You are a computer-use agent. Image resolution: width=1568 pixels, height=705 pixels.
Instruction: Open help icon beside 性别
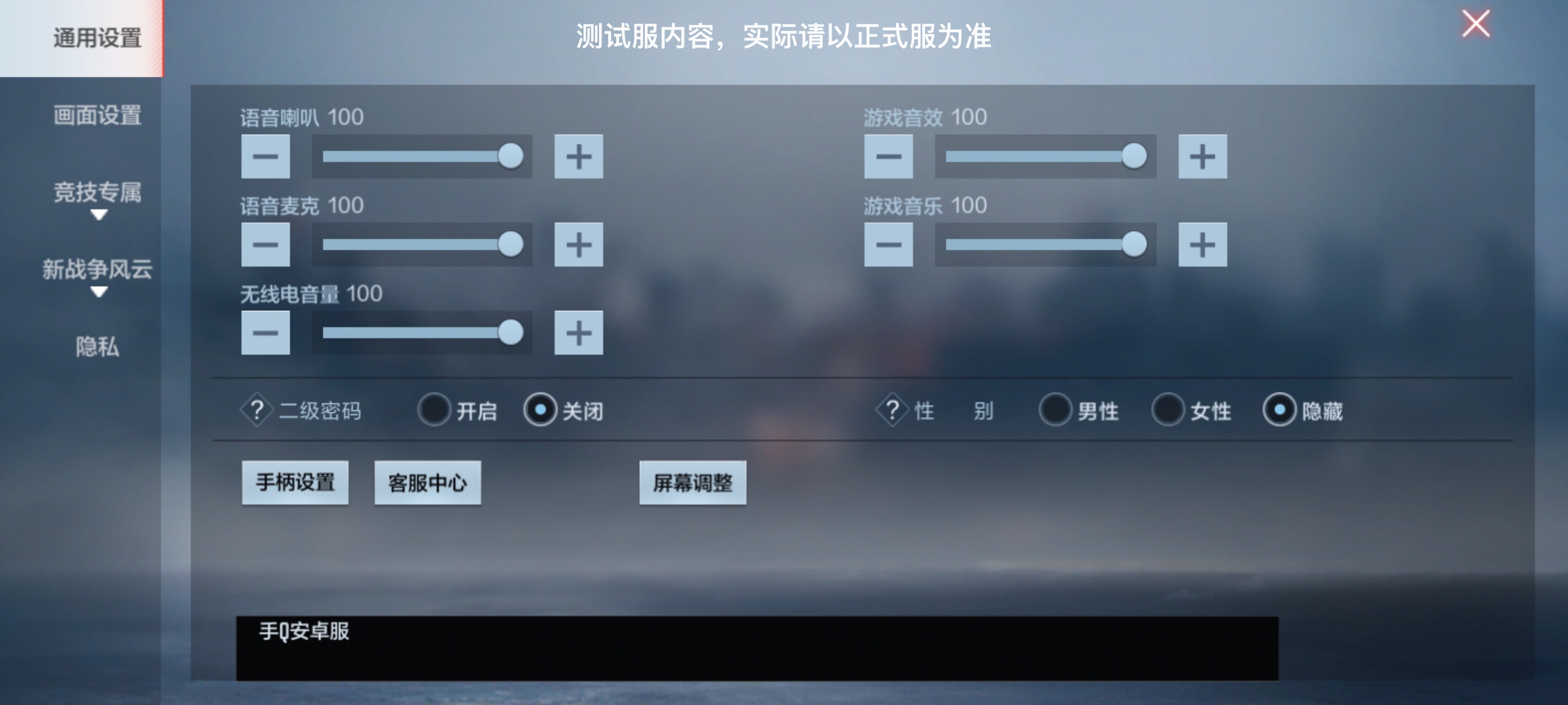coord(892,411)
